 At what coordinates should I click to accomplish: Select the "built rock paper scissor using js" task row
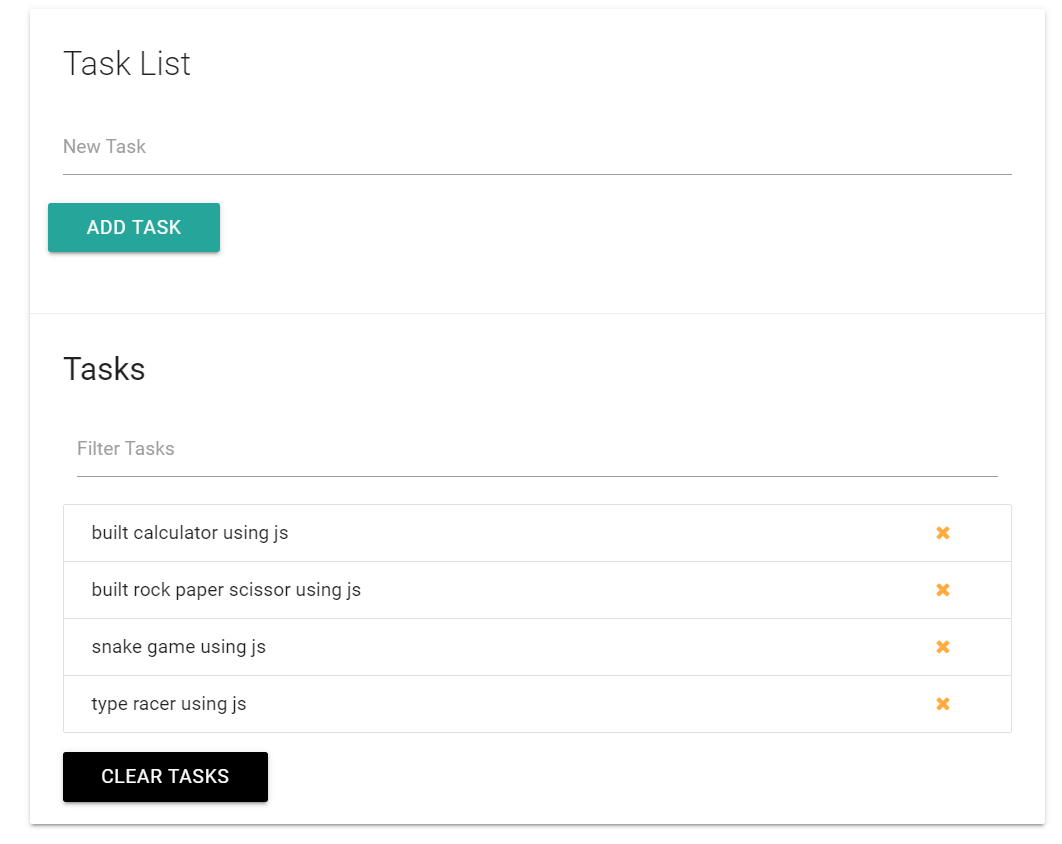click(x=400, y=590)
